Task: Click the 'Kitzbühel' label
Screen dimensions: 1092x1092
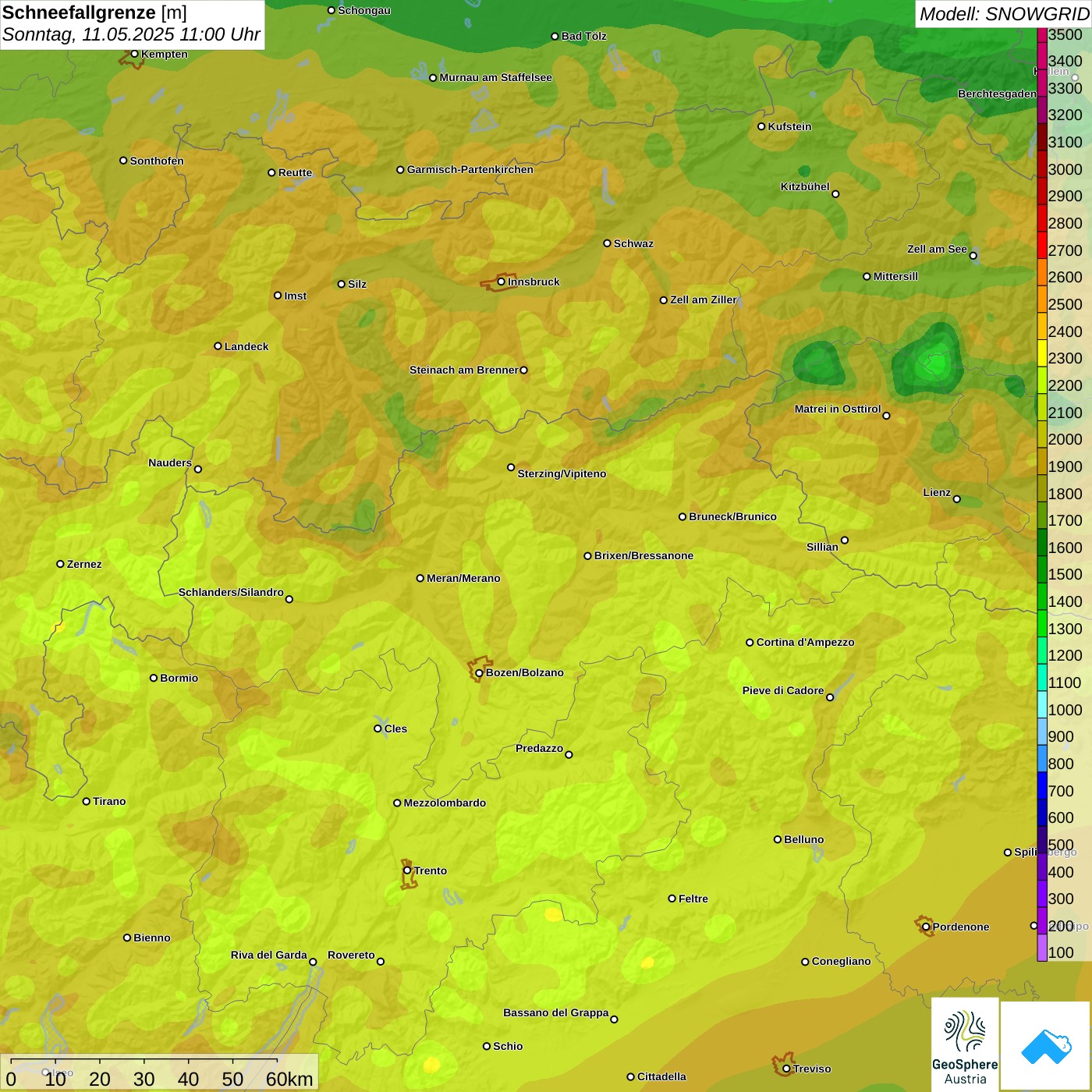Action: (805, 186)
